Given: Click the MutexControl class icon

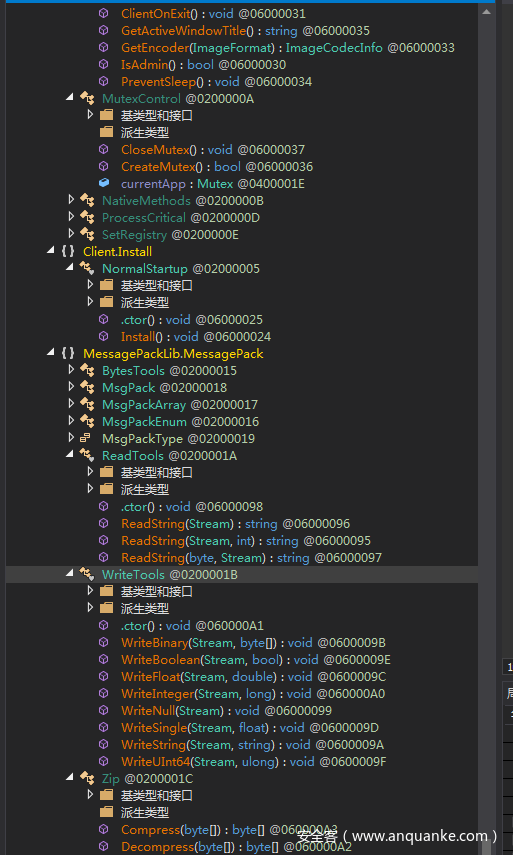Looking at the screenshot, I should point(87,99).
